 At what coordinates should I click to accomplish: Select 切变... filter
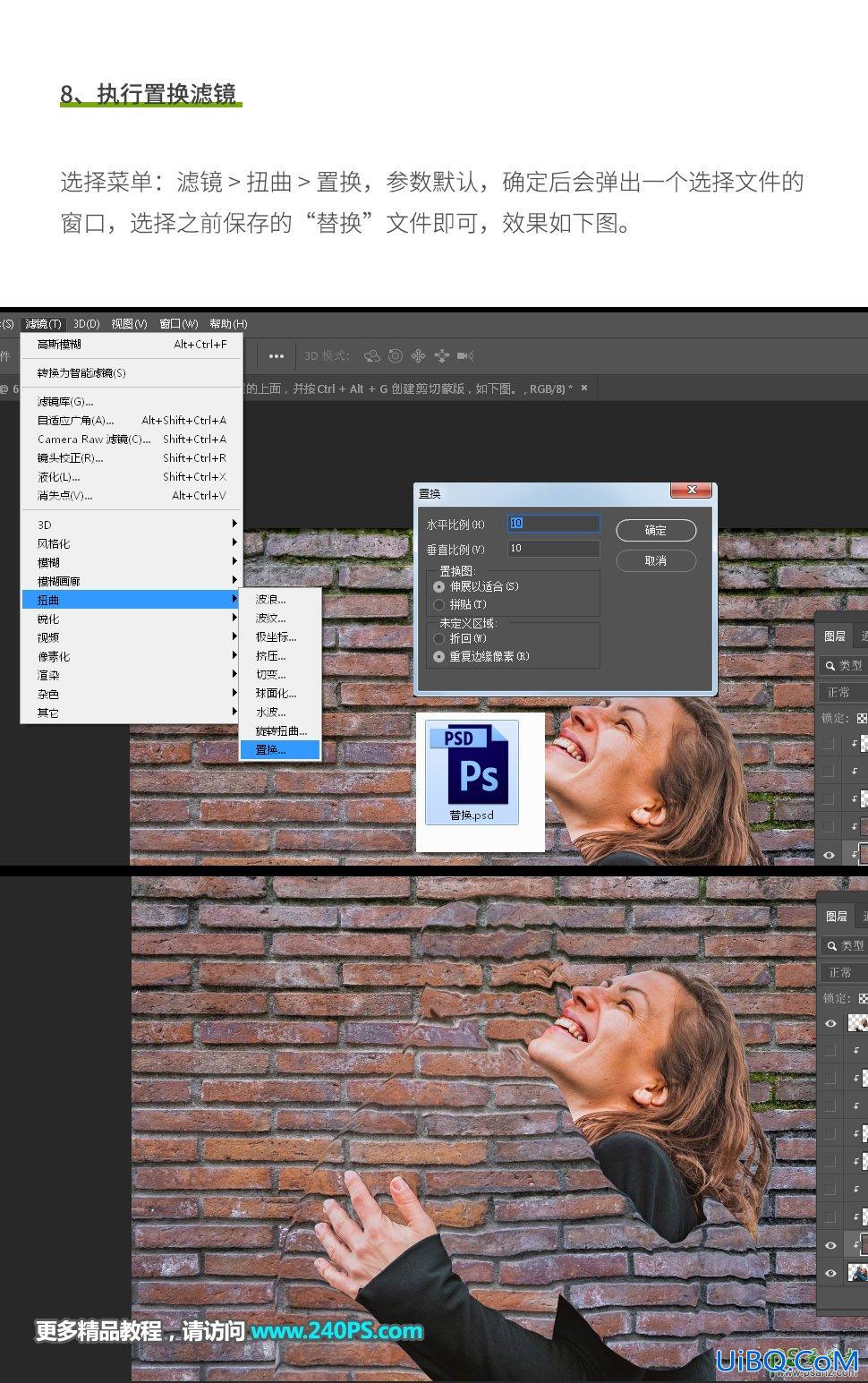point(280,674)
